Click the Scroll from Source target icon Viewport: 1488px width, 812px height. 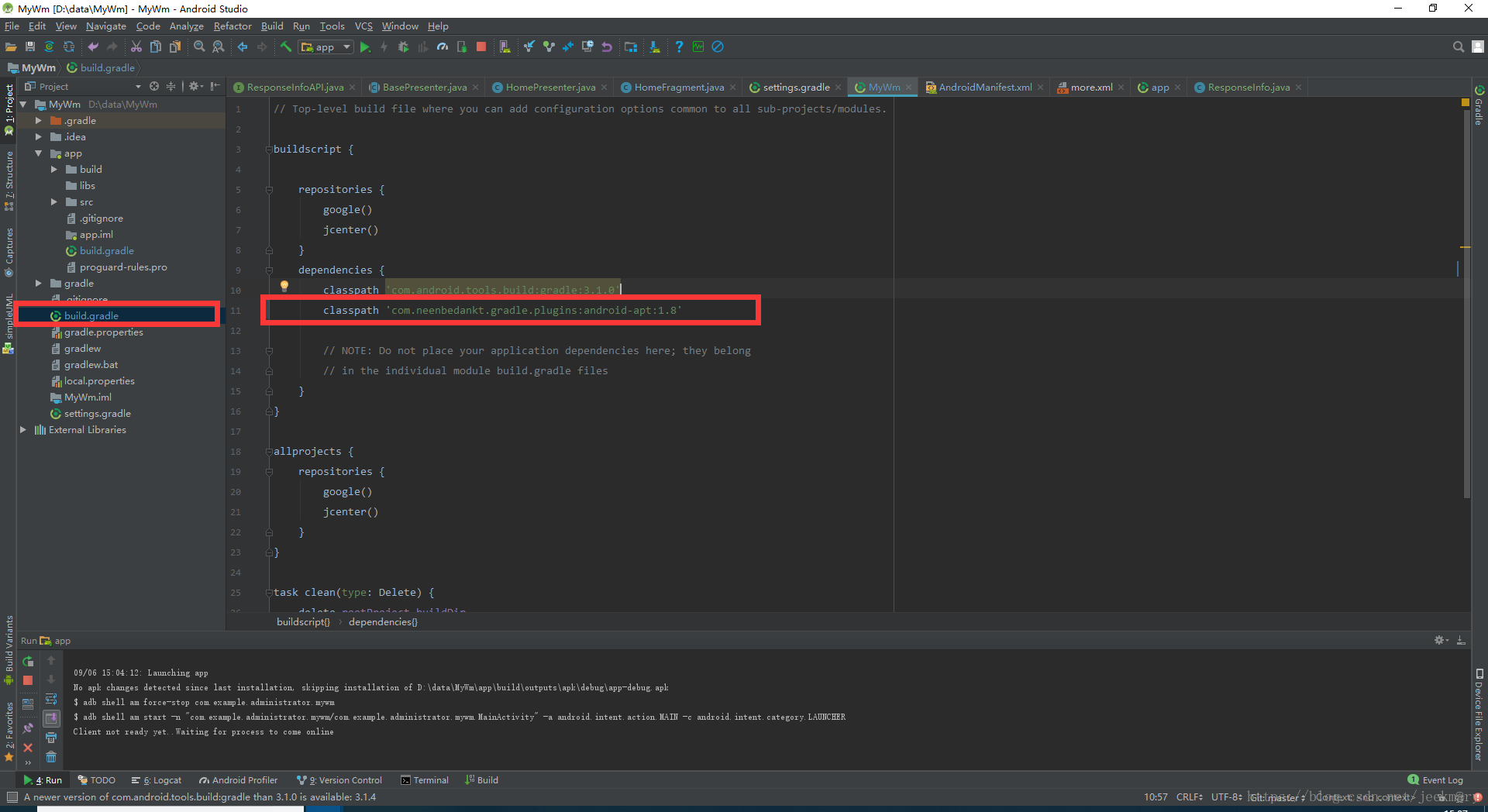(x=153, y=87)
